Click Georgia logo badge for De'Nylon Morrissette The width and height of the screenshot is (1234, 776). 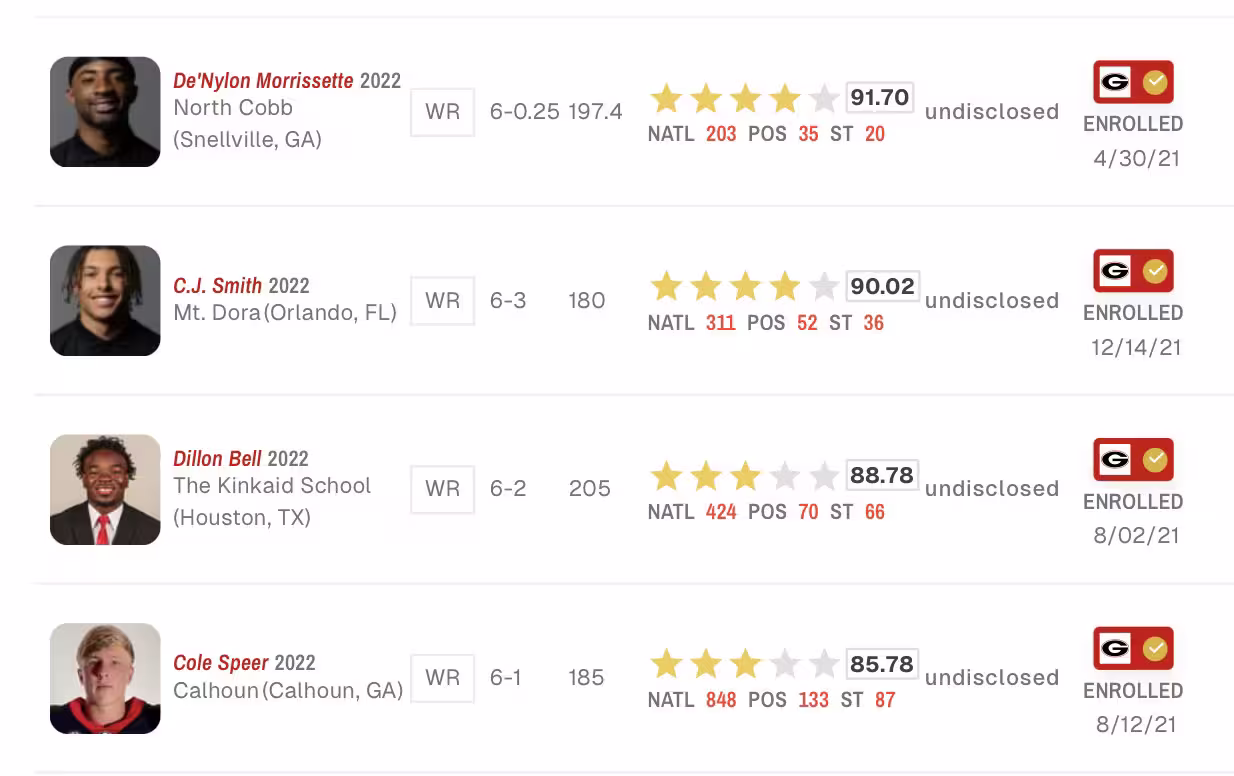[1115, 82]
